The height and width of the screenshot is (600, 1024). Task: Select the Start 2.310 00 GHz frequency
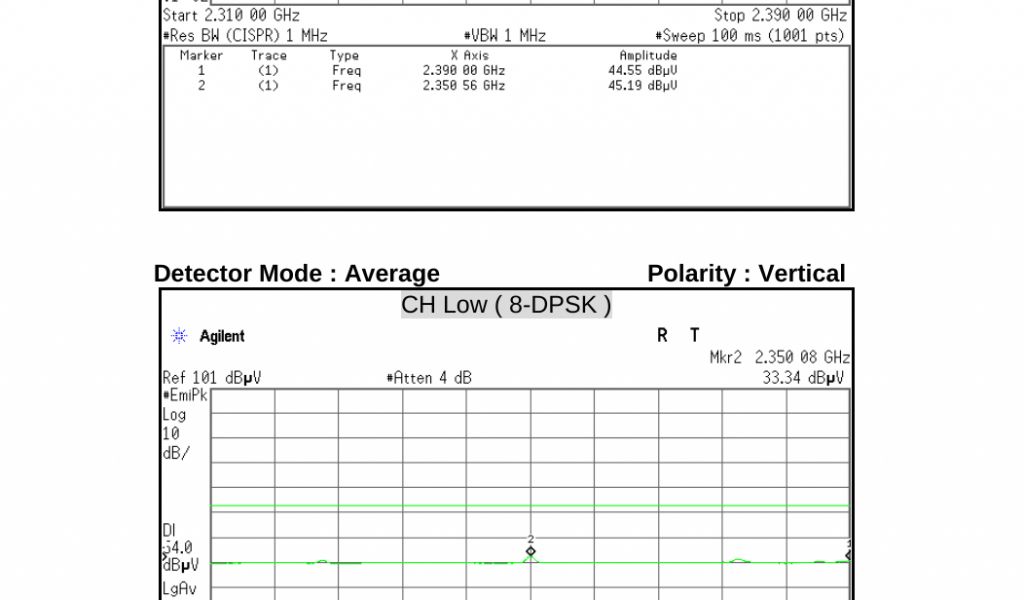231,16
